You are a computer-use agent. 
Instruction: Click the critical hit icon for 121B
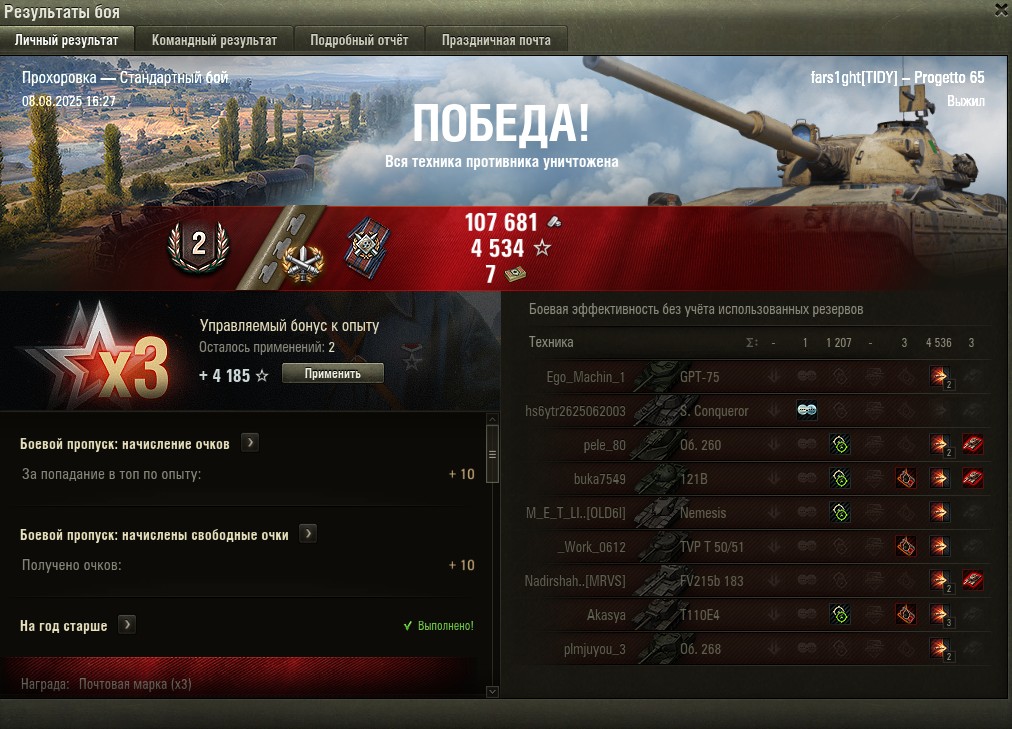tap(906, 478)
